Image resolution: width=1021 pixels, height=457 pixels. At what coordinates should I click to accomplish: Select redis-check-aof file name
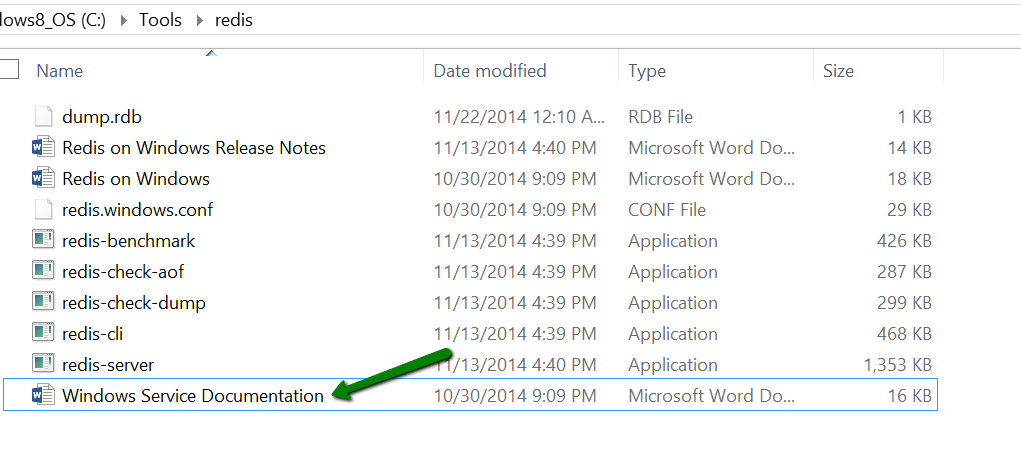point(123,271)
